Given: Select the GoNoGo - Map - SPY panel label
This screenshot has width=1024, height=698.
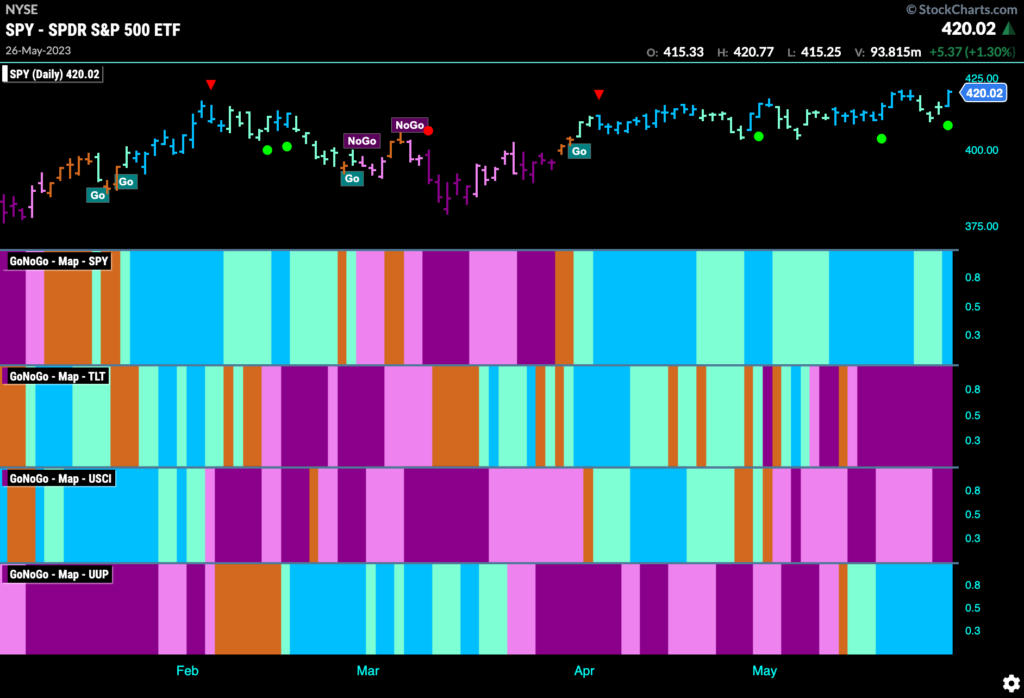Looking at the screenshot, I should pyautogui.click(x=58, y=261).
